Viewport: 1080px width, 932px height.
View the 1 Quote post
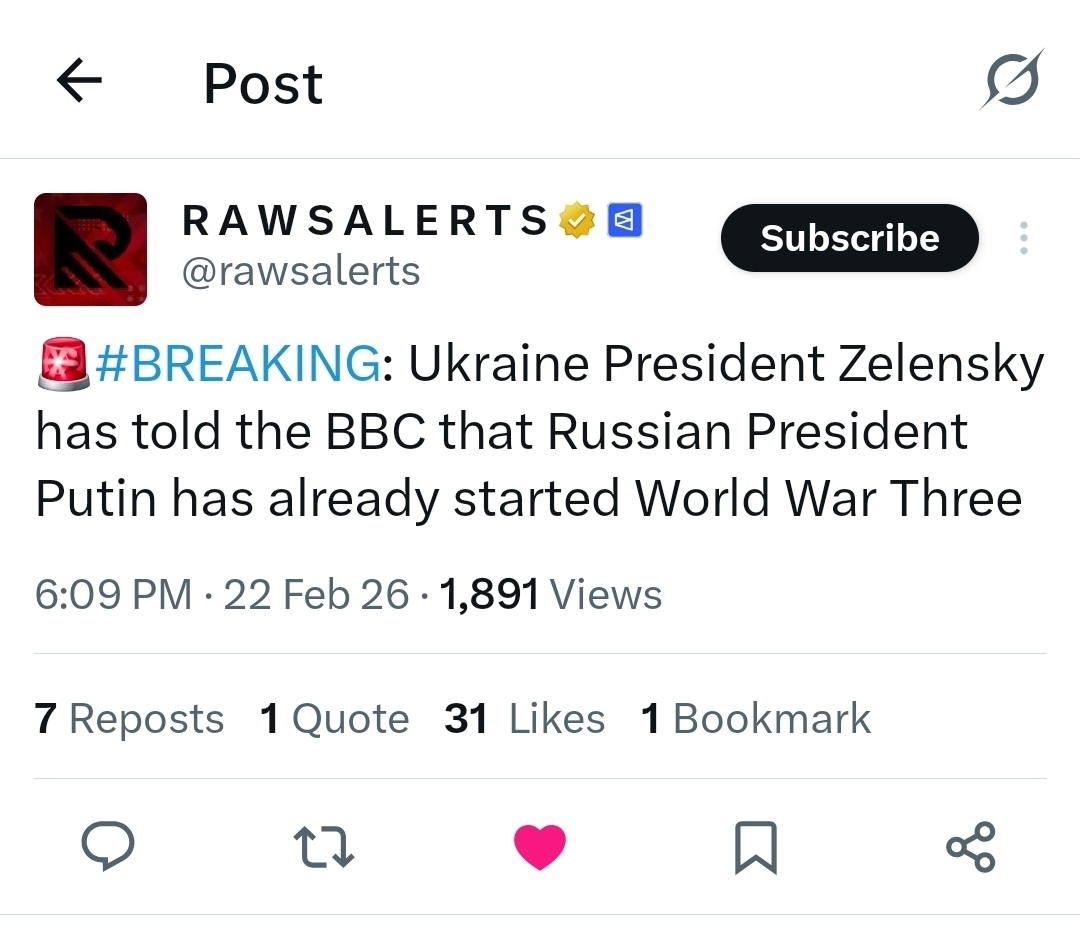point(334,719)
